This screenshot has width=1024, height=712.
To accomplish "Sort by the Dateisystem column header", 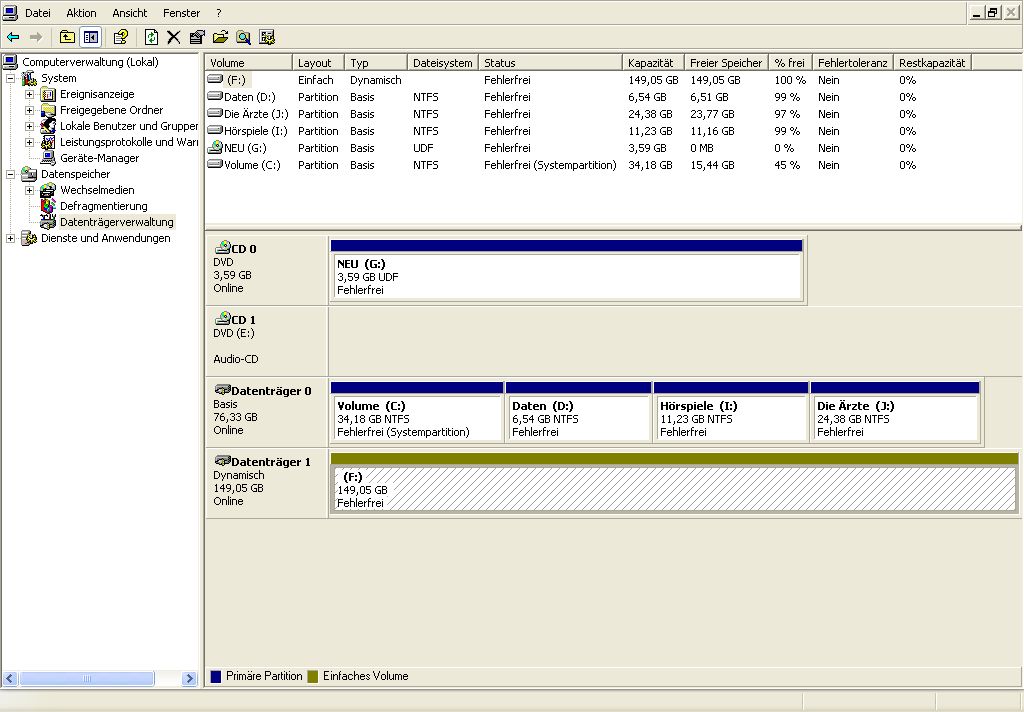I will point(442,63).
